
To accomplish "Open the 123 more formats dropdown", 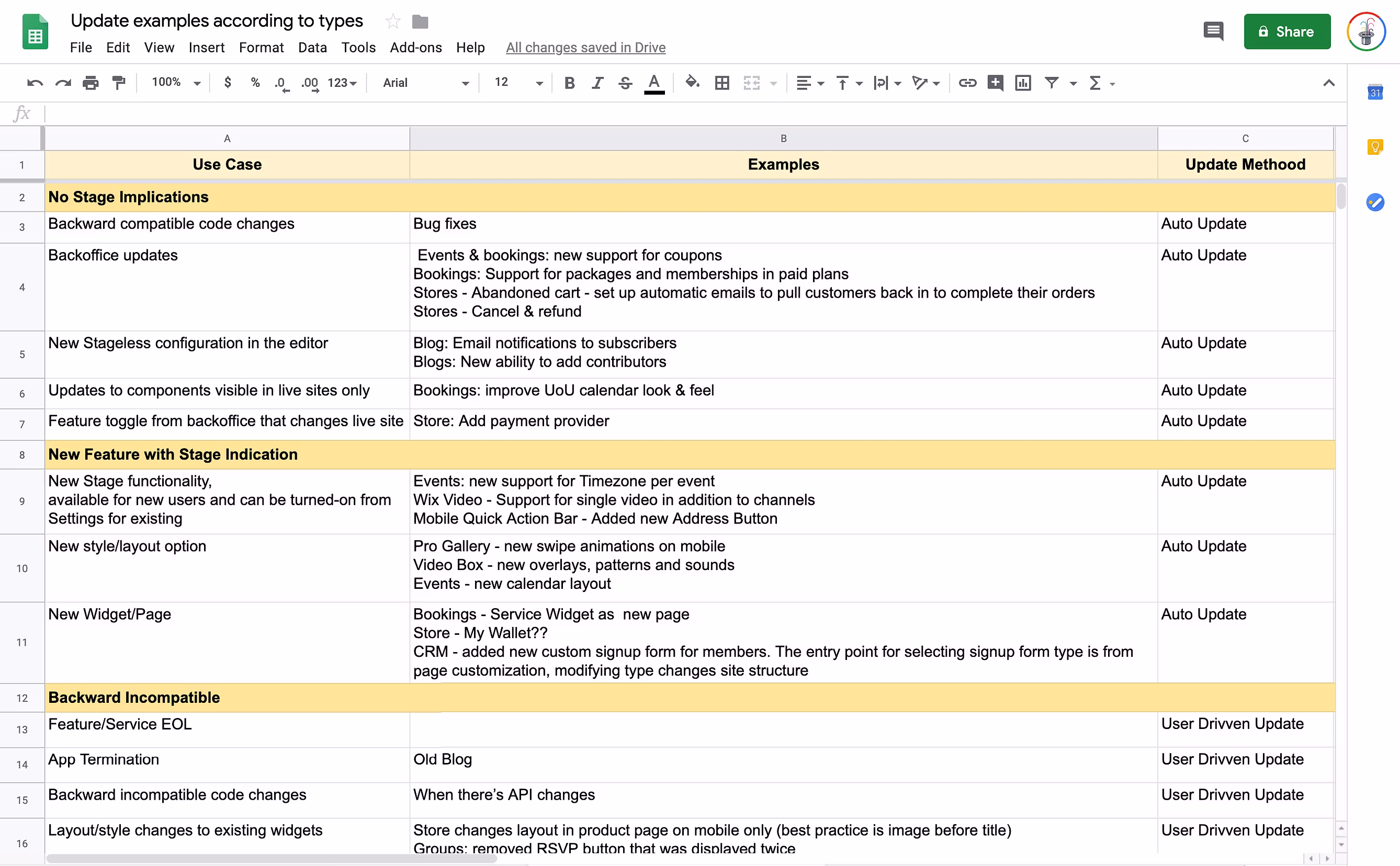I will pos(342,83).
